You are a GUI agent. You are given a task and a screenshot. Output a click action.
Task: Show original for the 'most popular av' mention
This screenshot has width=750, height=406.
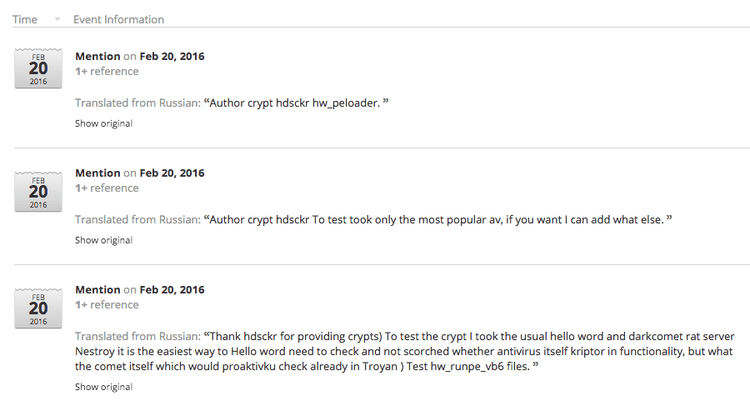coord(103,240)
